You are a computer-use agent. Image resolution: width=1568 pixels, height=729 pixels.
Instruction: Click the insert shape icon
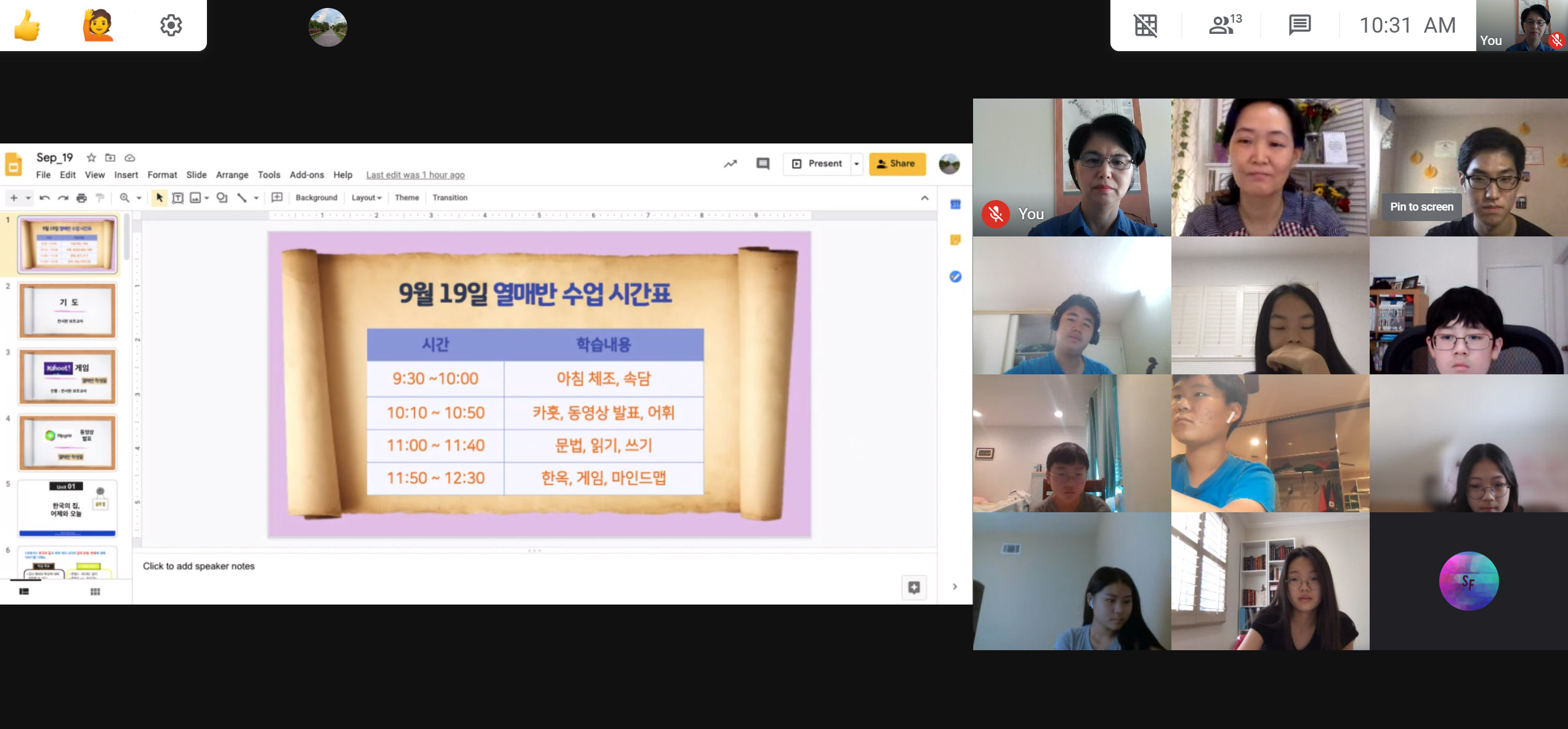click(222, 198)
